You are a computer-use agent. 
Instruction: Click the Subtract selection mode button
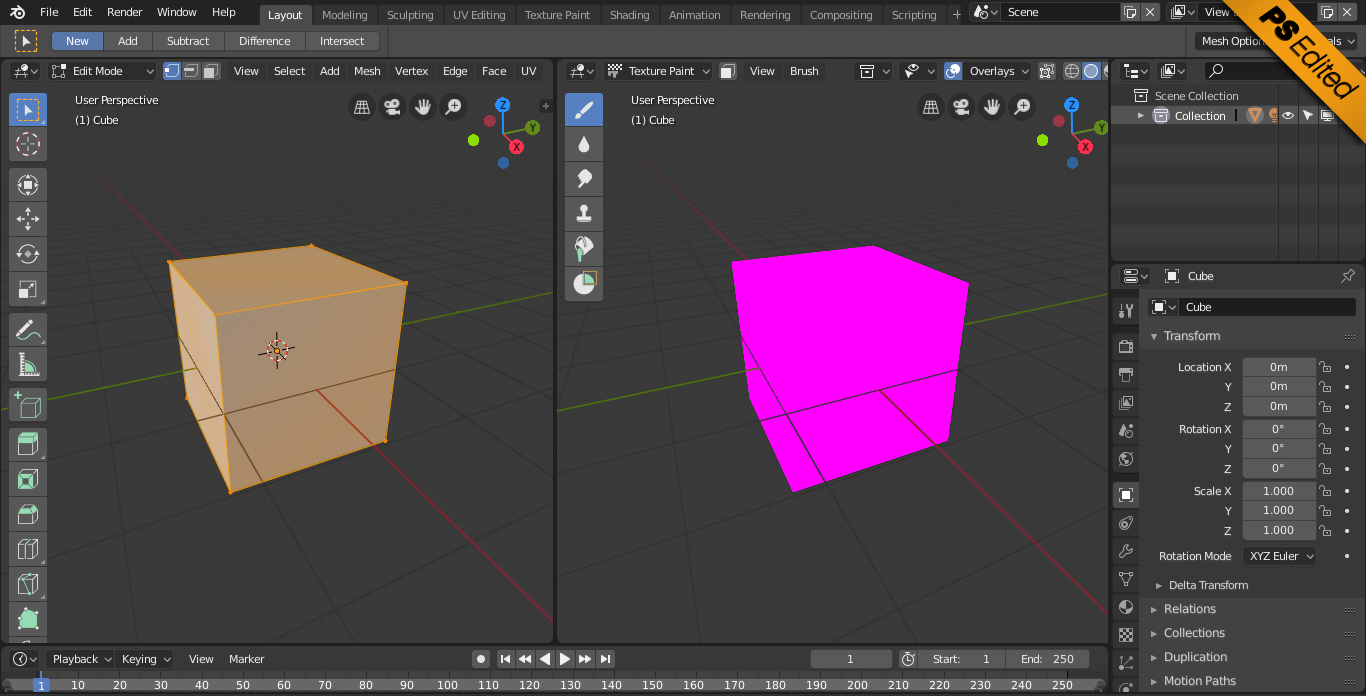click(188, 41)
